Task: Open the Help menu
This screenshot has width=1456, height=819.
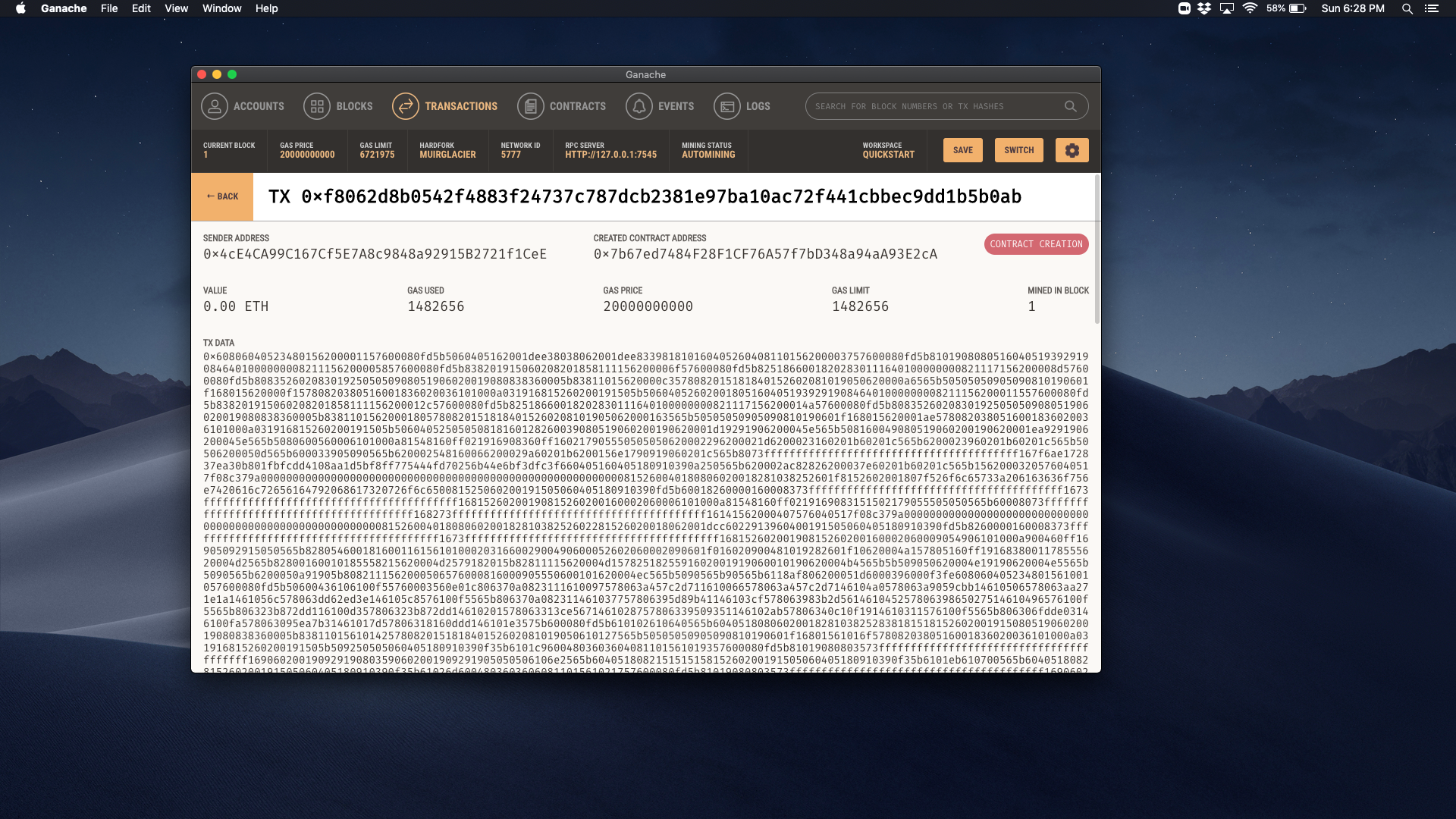Action: (x=266, y=8)
